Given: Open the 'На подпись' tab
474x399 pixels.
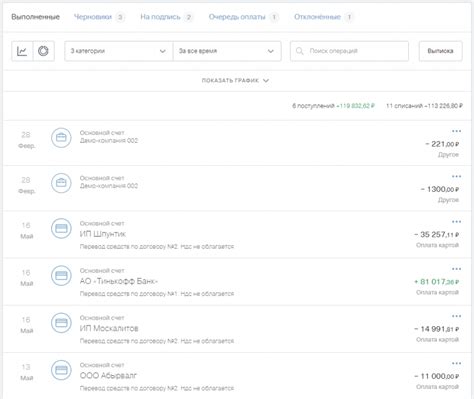Looking at the screenshot, I should pyautogui.click(x=166, y=17).
